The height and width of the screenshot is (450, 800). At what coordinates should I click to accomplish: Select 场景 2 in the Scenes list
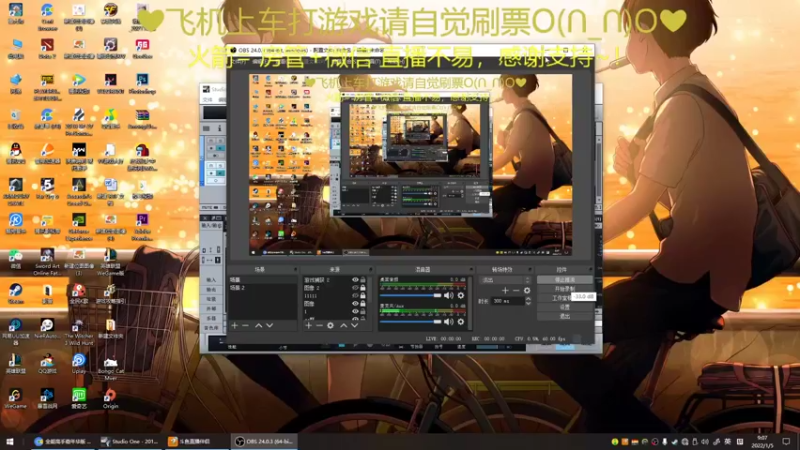click(262, 288)
